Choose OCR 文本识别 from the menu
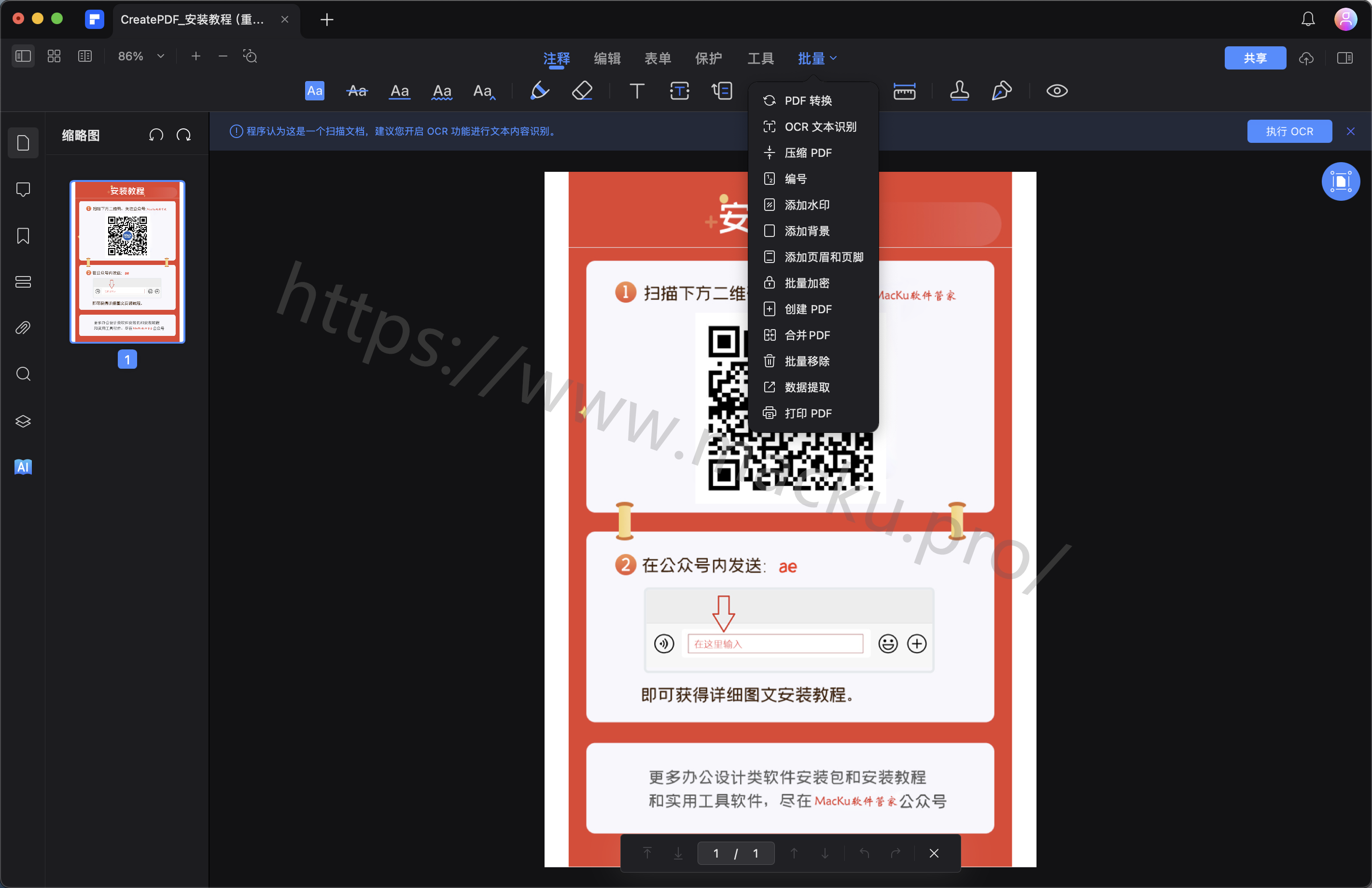 point(813,127)
